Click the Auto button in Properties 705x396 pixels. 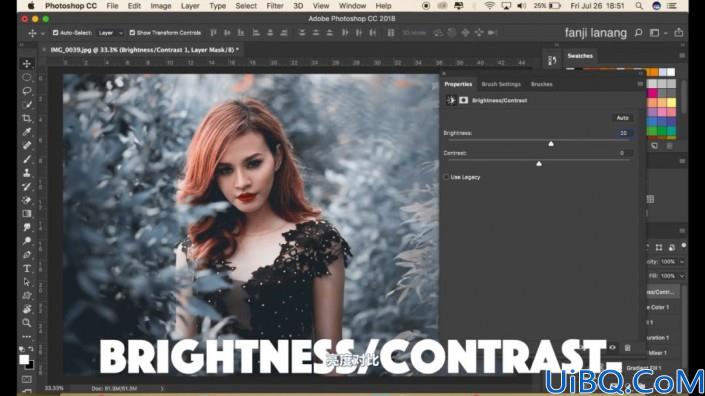click(x=622, y=118)
